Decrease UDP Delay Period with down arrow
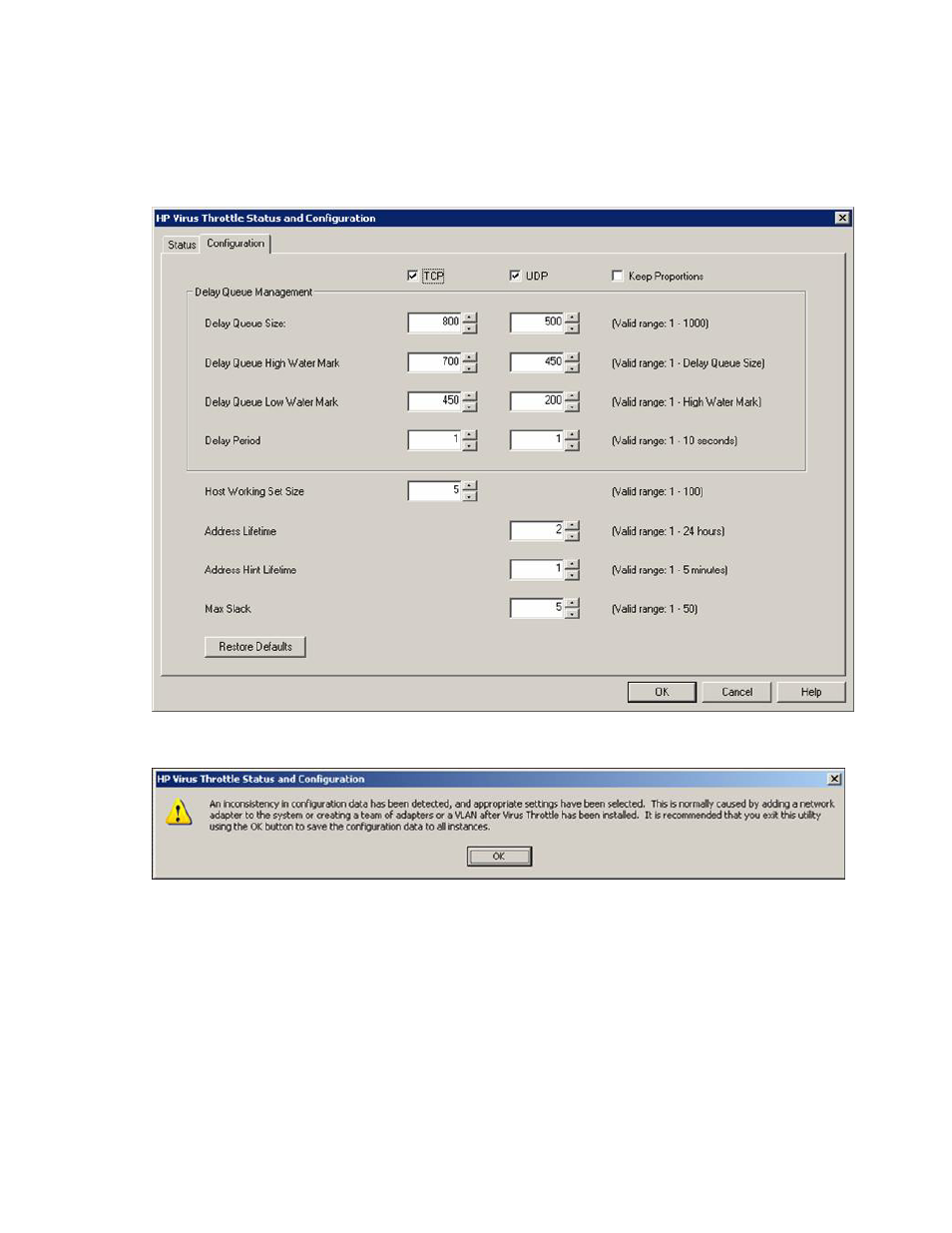Image resolution: width=952 pixels, height=1233 pixels. (x=572, y=445)
